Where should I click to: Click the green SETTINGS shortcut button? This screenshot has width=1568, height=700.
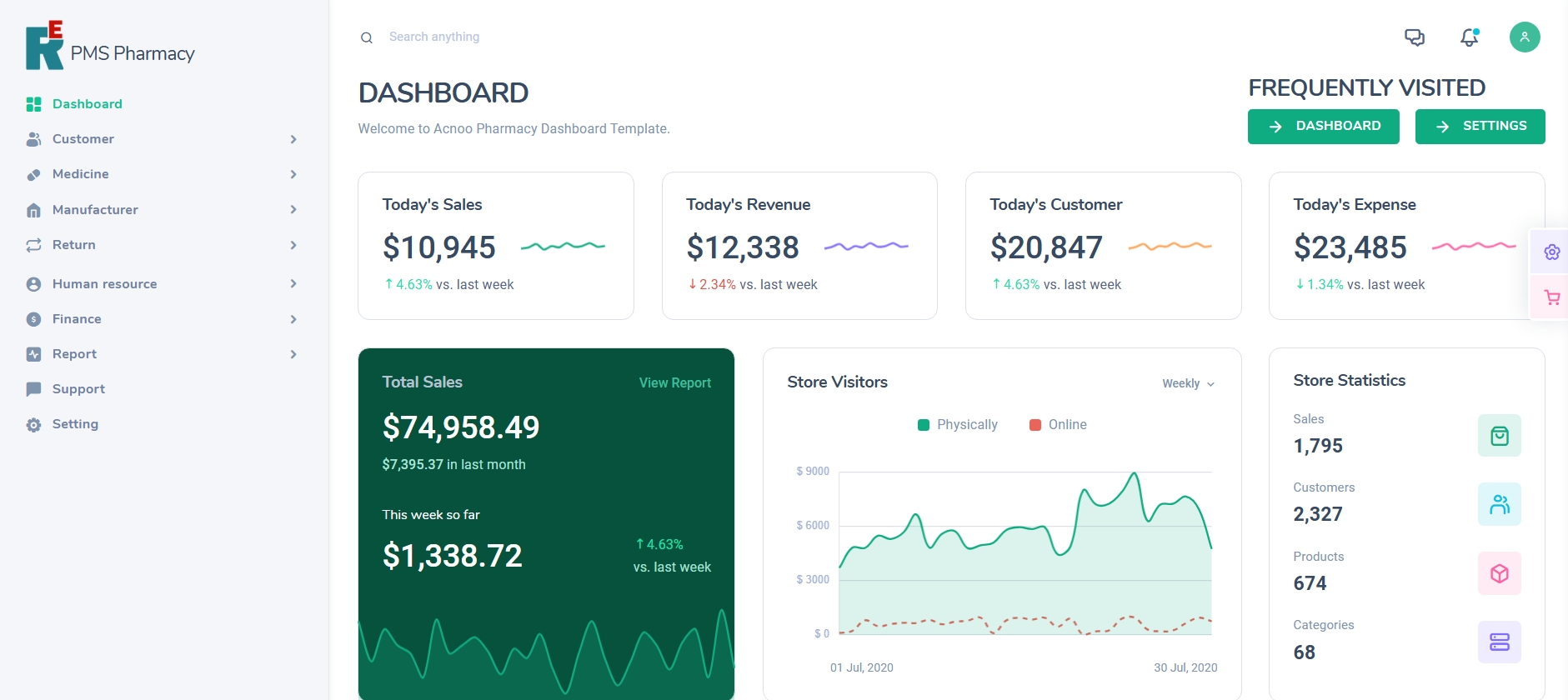tap(1480, 127)
